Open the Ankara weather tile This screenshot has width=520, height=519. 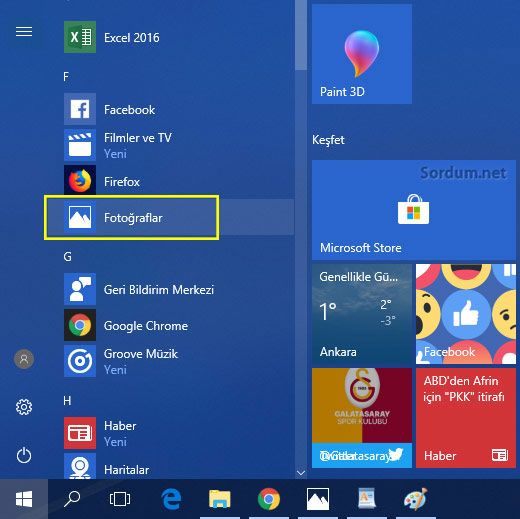tap(362, 314)
